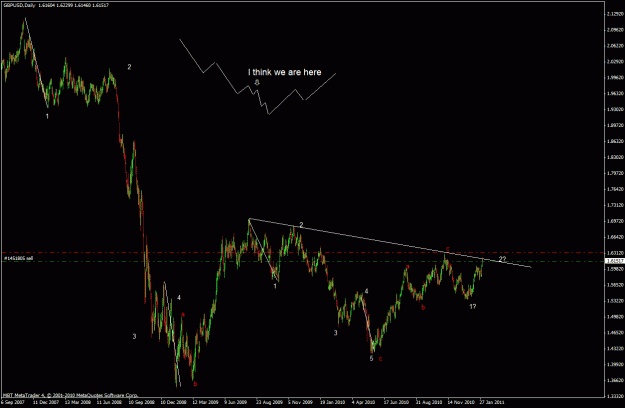This screenshot has height=408, width=625.
Task: Click the '10 Dec 2008' date label
Action: pos(173,402)
